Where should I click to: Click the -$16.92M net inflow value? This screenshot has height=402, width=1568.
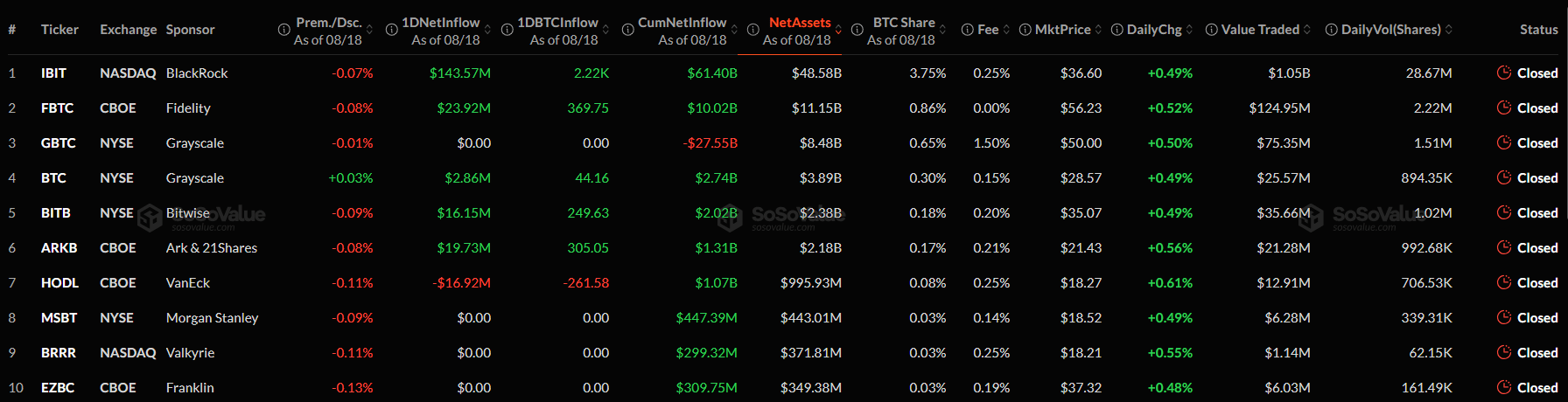[462, 283]
